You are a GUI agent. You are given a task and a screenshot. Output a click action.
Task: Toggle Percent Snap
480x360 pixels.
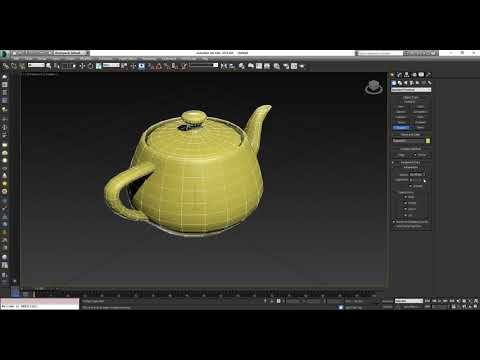point(167,66)
